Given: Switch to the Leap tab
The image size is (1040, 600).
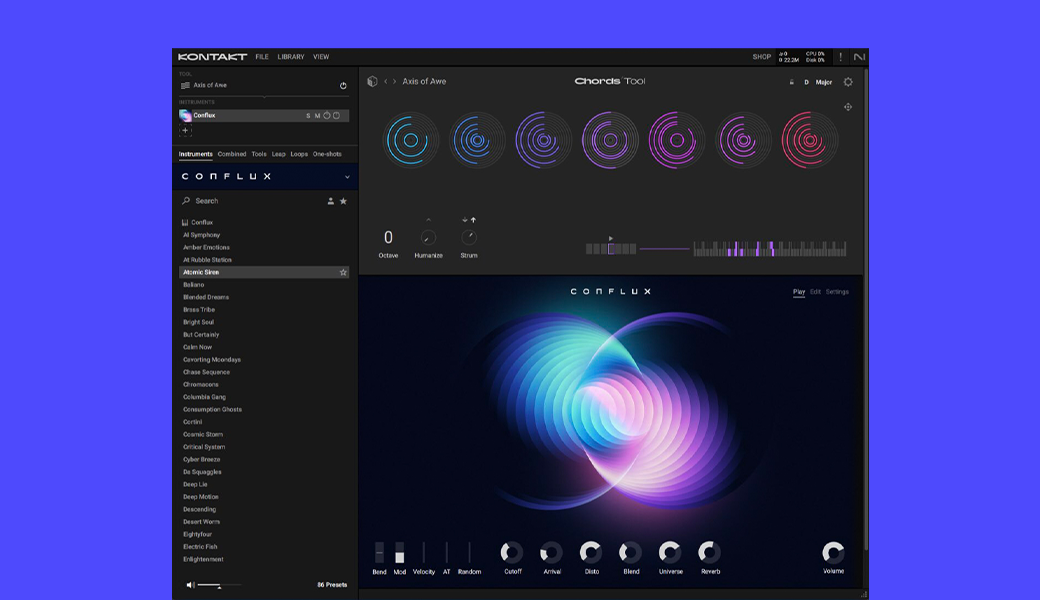Looking at the screenshot, I should tap(279, 154).
